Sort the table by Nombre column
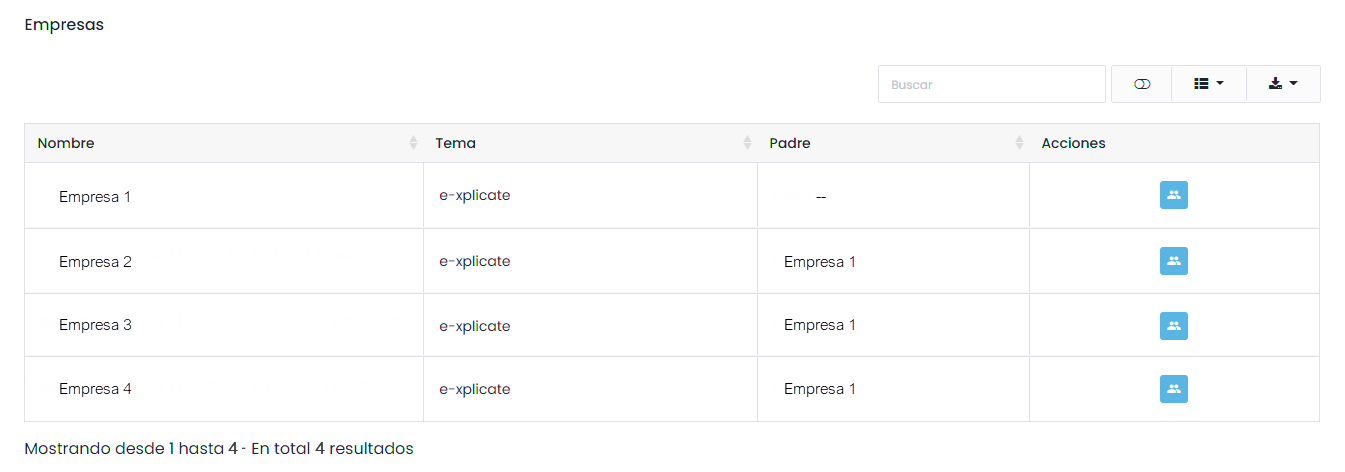1345x472 pixels. [x=413, y=143]
